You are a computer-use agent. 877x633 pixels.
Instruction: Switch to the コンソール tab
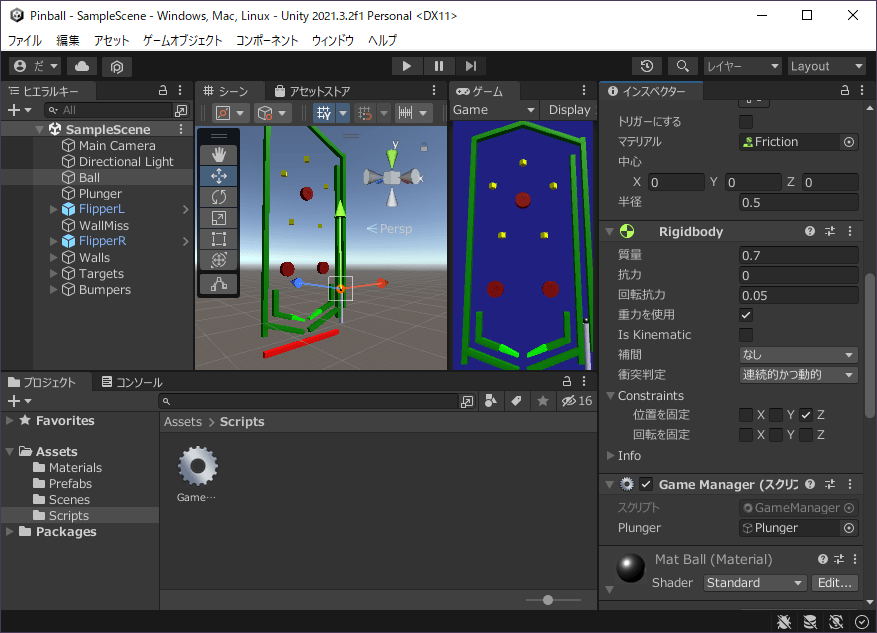point(132,382)
